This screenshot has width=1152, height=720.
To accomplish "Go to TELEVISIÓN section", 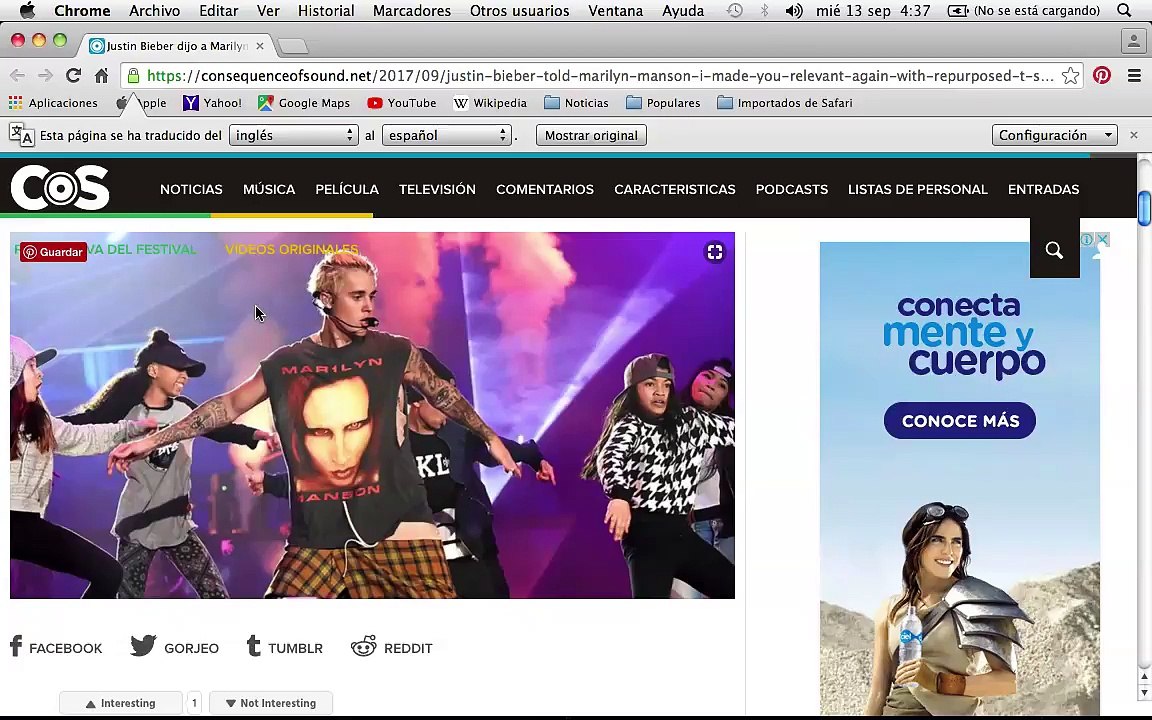I will pyautogui.click(x=437, y=189).
